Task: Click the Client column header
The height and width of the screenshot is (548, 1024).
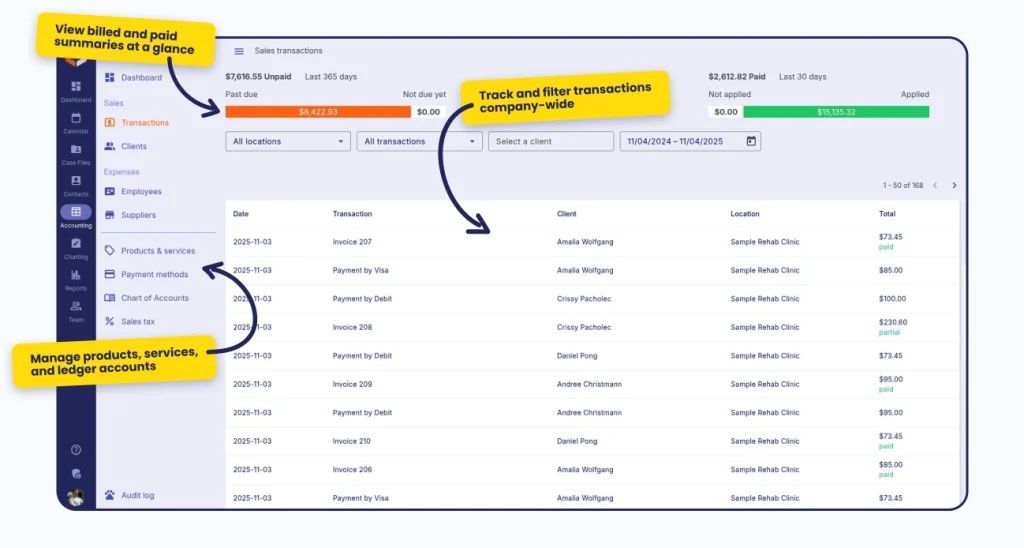Action: coord(566,214)
